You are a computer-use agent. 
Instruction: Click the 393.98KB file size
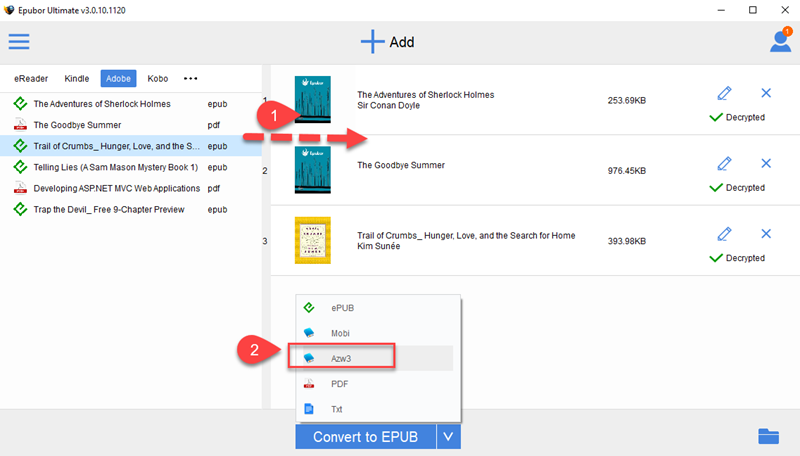[627, 241]
